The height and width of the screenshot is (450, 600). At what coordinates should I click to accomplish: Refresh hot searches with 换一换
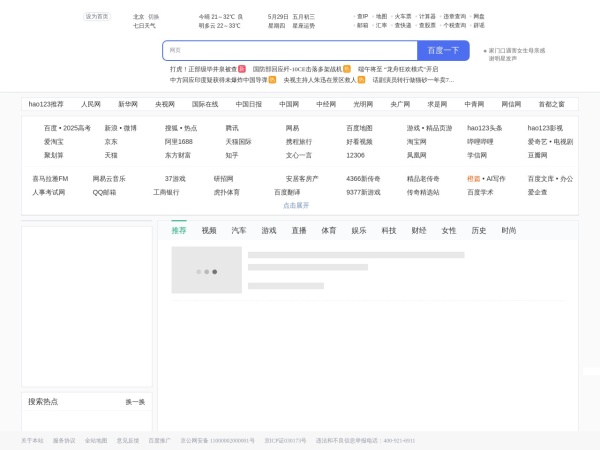tap(135, 402)
